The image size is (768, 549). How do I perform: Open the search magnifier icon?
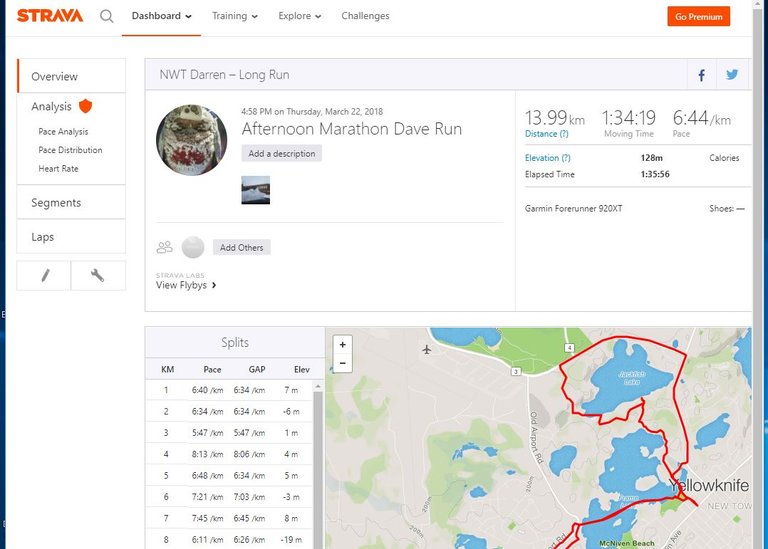[x=106, y=16]
